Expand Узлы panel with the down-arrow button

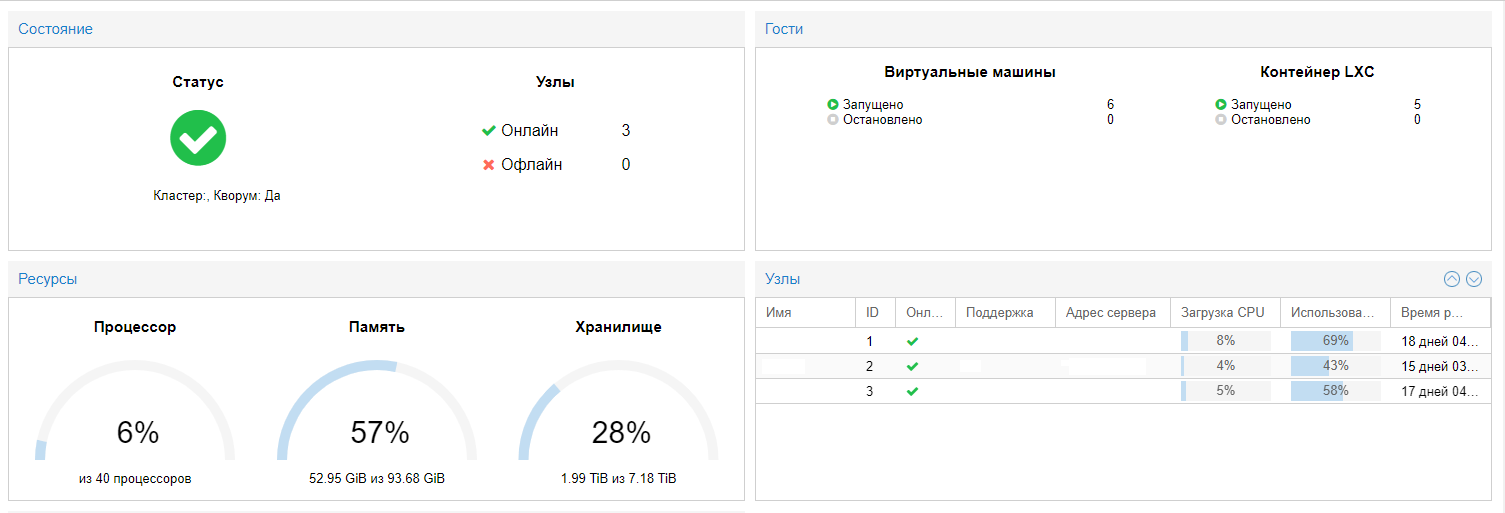(1472, 279)
